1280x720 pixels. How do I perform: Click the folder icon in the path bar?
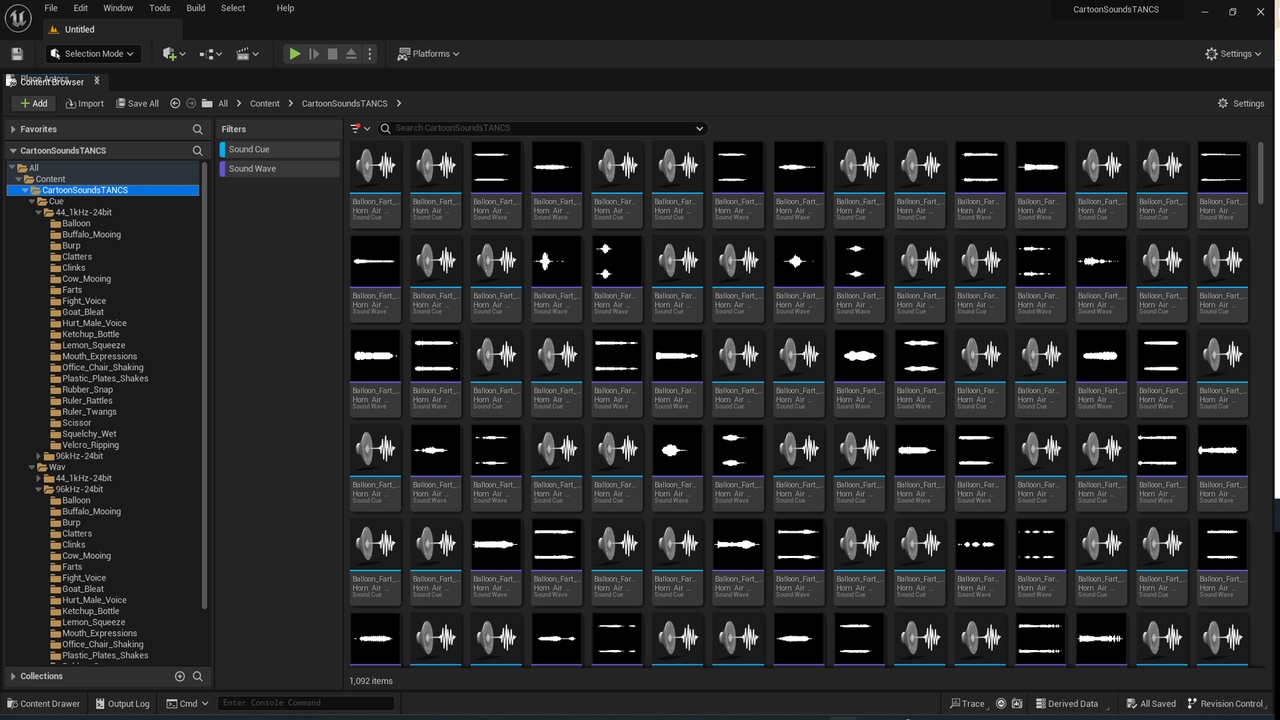(207, 103)
